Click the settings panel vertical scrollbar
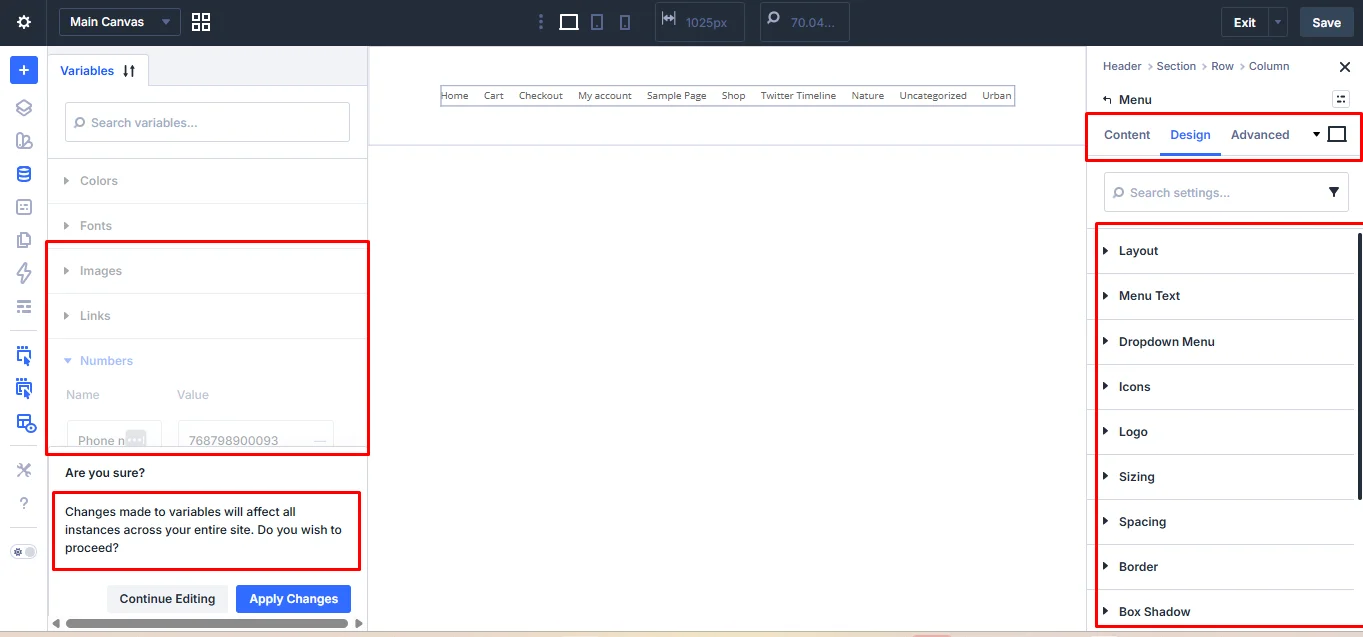 pos(1359,365)
